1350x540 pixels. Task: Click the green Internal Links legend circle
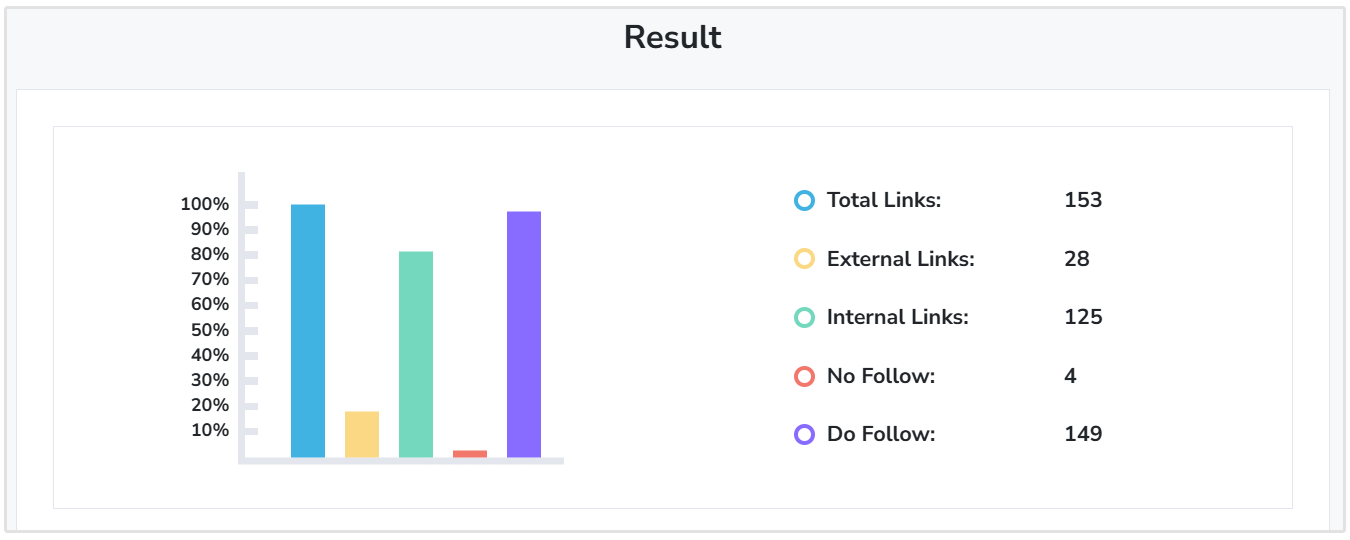point(804,318)
